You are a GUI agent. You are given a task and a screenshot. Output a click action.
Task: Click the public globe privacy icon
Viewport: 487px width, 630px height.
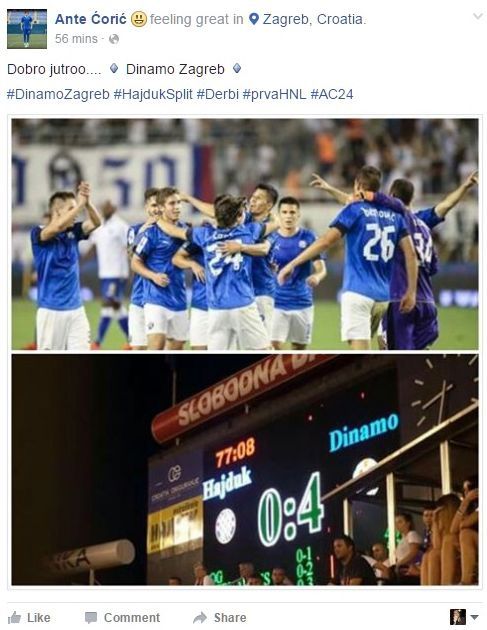point(114,39)
